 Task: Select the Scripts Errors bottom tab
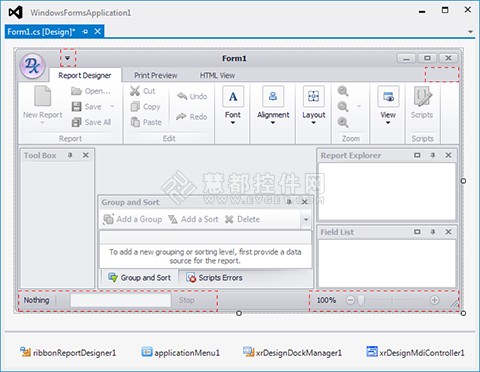click(x=214, y=277)
